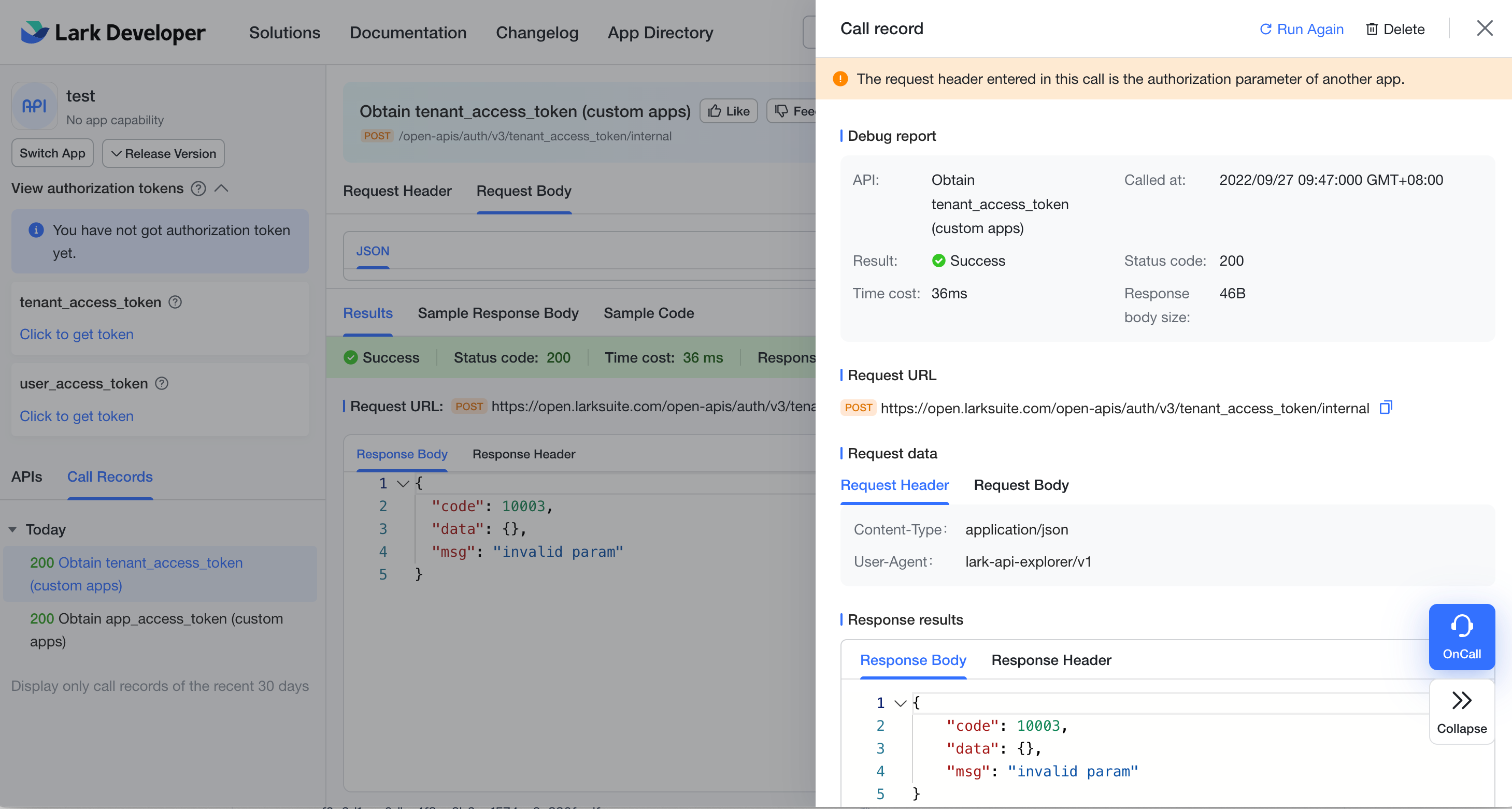
Task: Open Response Header tab in Response results
Action: point(1051,660)
